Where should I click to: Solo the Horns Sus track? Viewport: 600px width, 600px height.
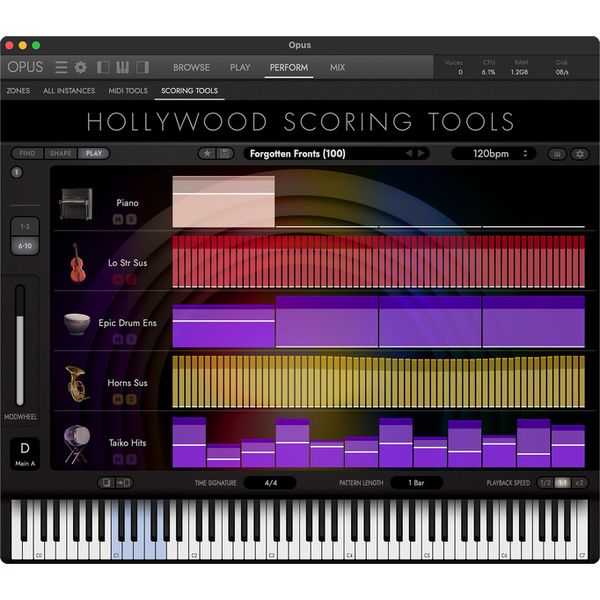click(x=131, y=399)
